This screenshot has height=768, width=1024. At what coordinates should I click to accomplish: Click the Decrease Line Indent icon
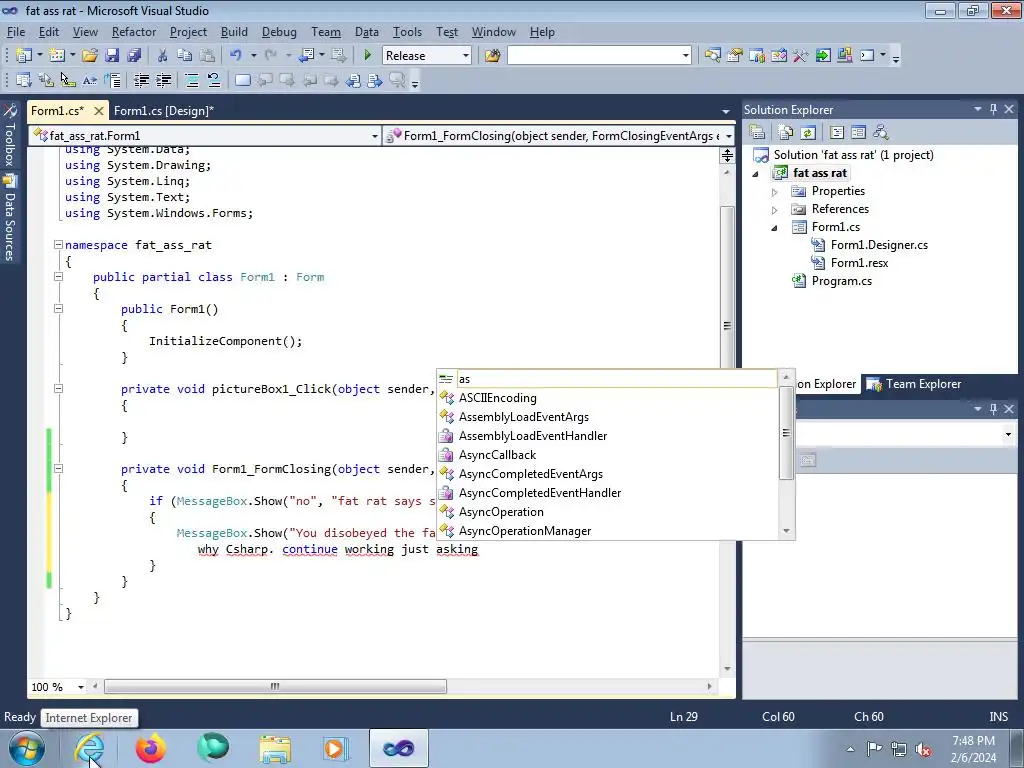(x=142, y=80)
